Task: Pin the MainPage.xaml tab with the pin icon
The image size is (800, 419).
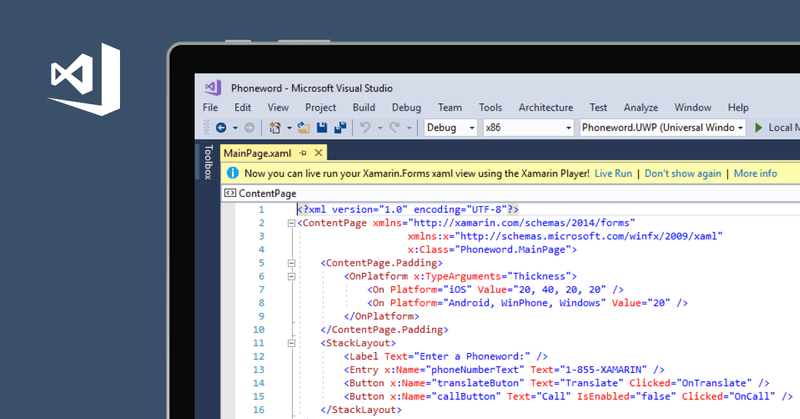Action: 303,153
